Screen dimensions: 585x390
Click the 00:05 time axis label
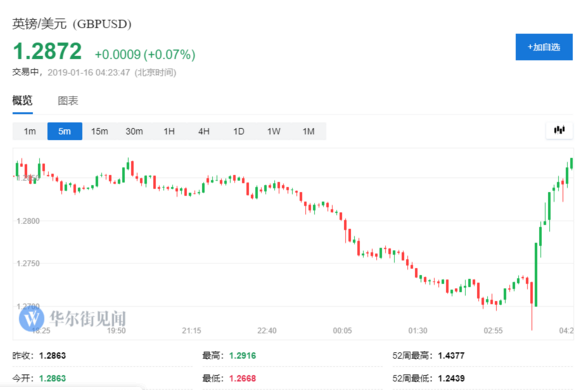tap(342, 331)
